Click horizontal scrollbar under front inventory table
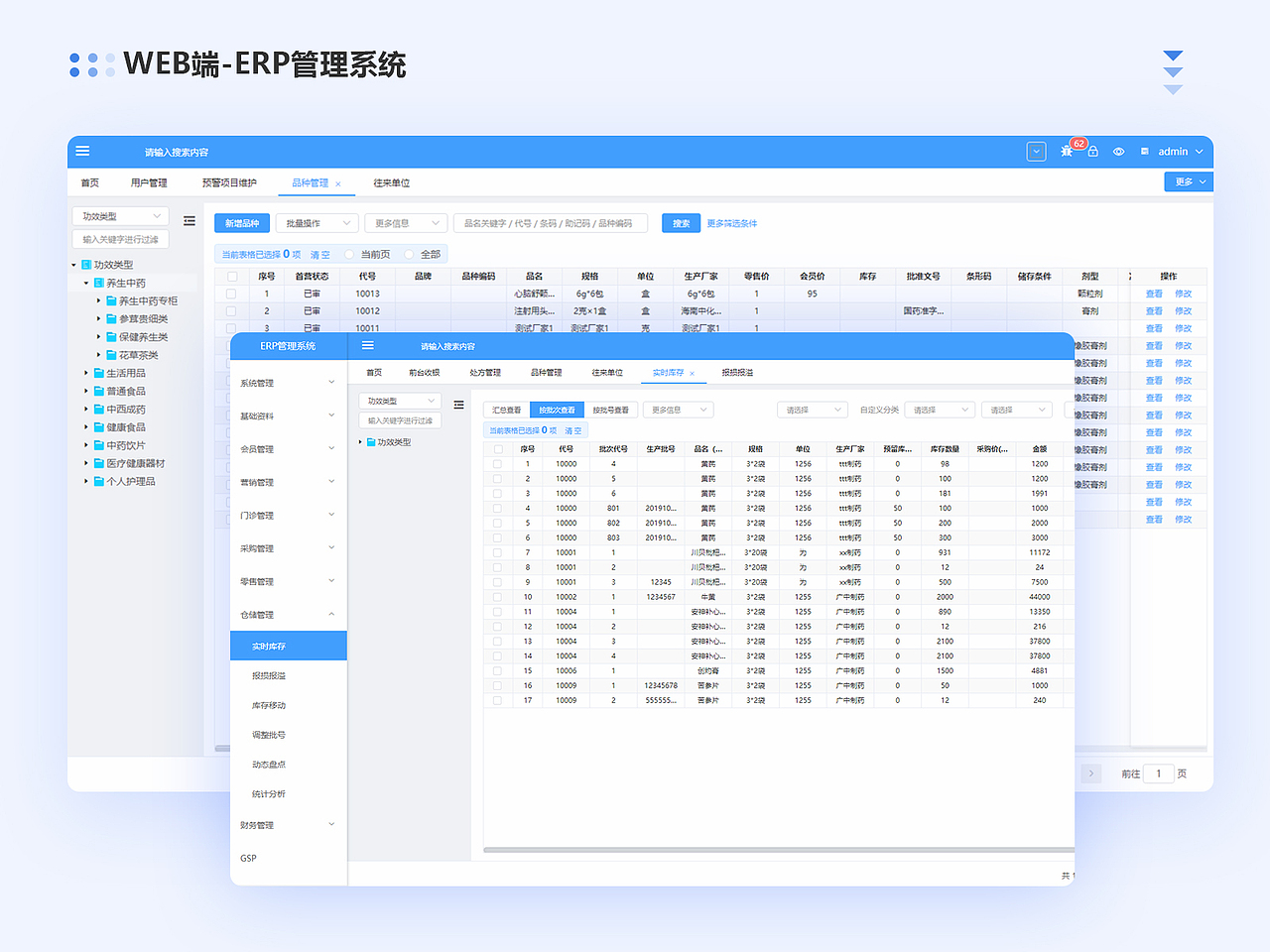Screen dimensions: 1270x952 (x=779, y=850)
